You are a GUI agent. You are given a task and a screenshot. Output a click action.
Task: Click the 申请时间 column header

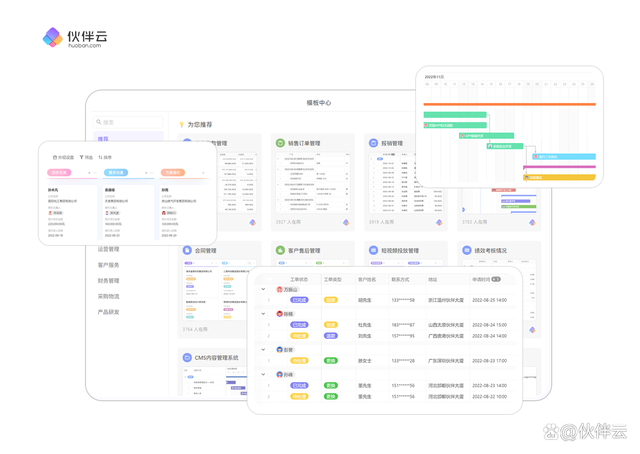pos(481,279)
